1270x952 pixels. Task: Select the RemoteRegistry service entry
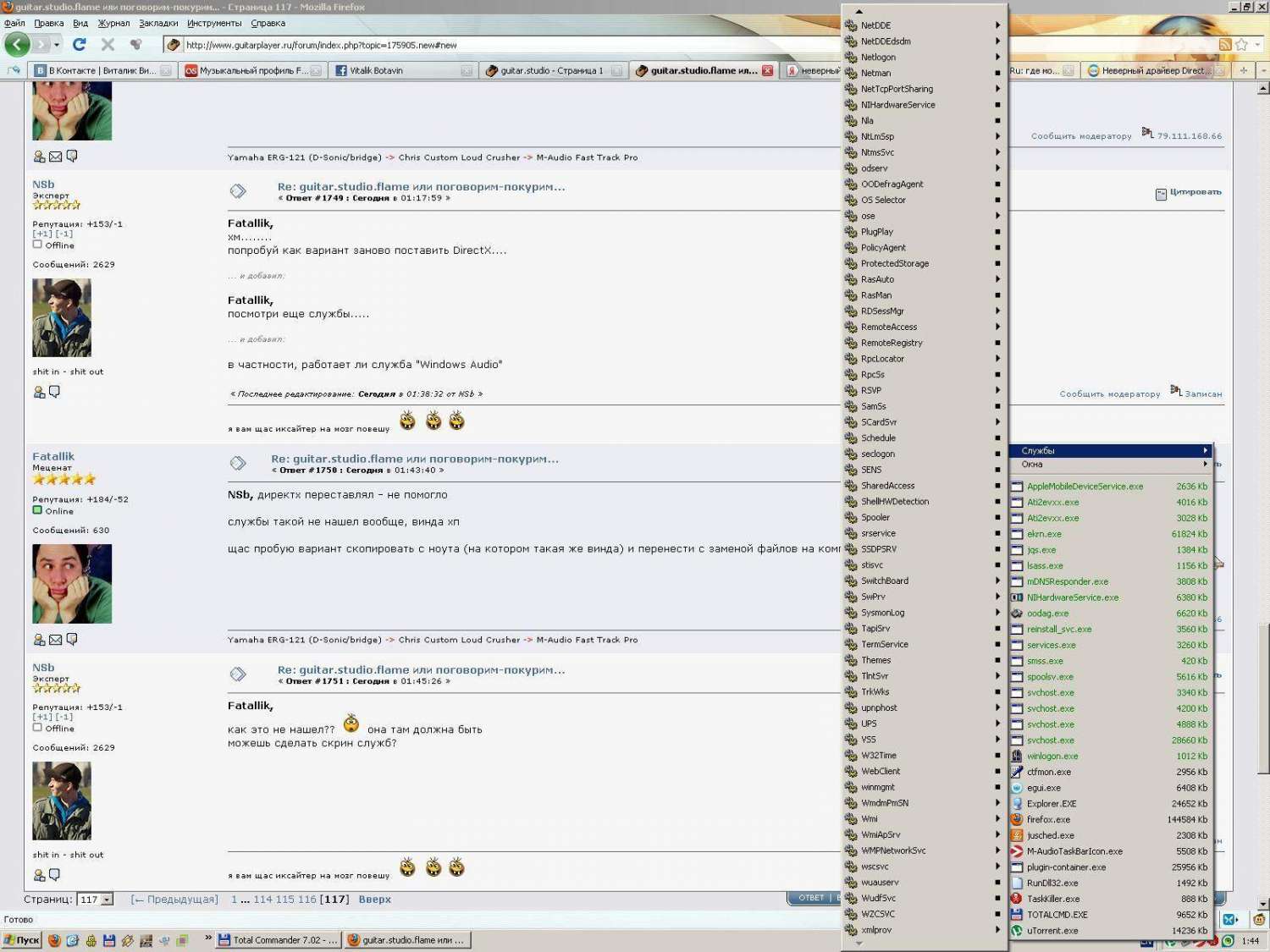pos(923,343)
